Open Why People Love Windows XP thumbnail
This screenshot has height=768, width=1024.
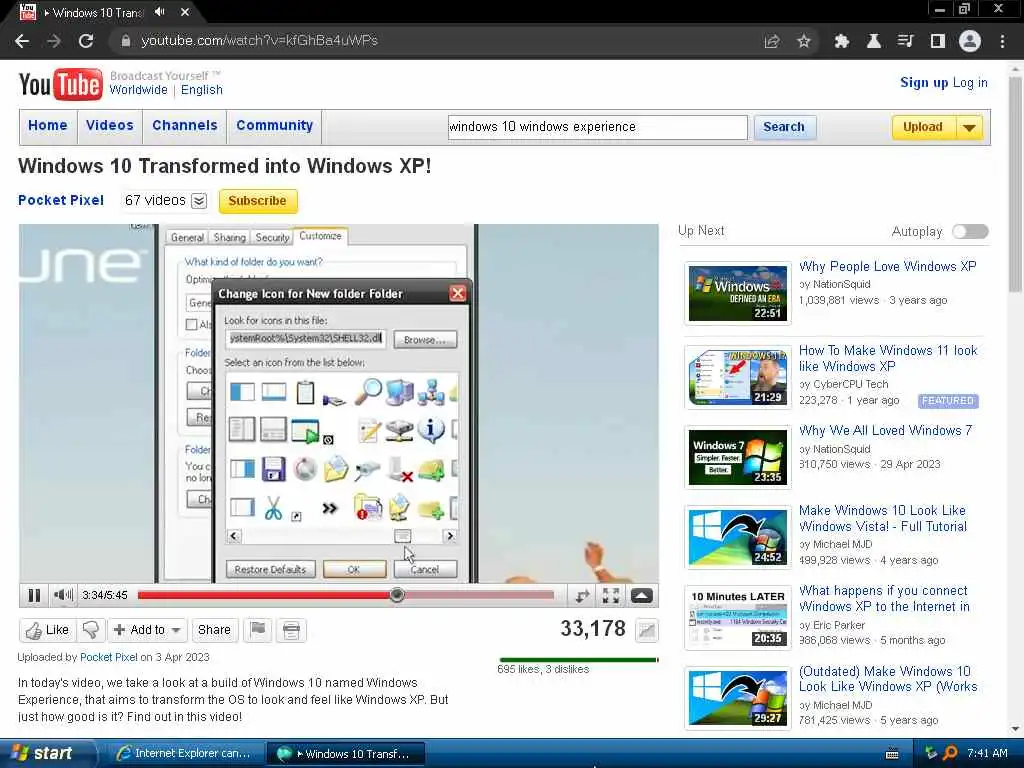(738, 293)
